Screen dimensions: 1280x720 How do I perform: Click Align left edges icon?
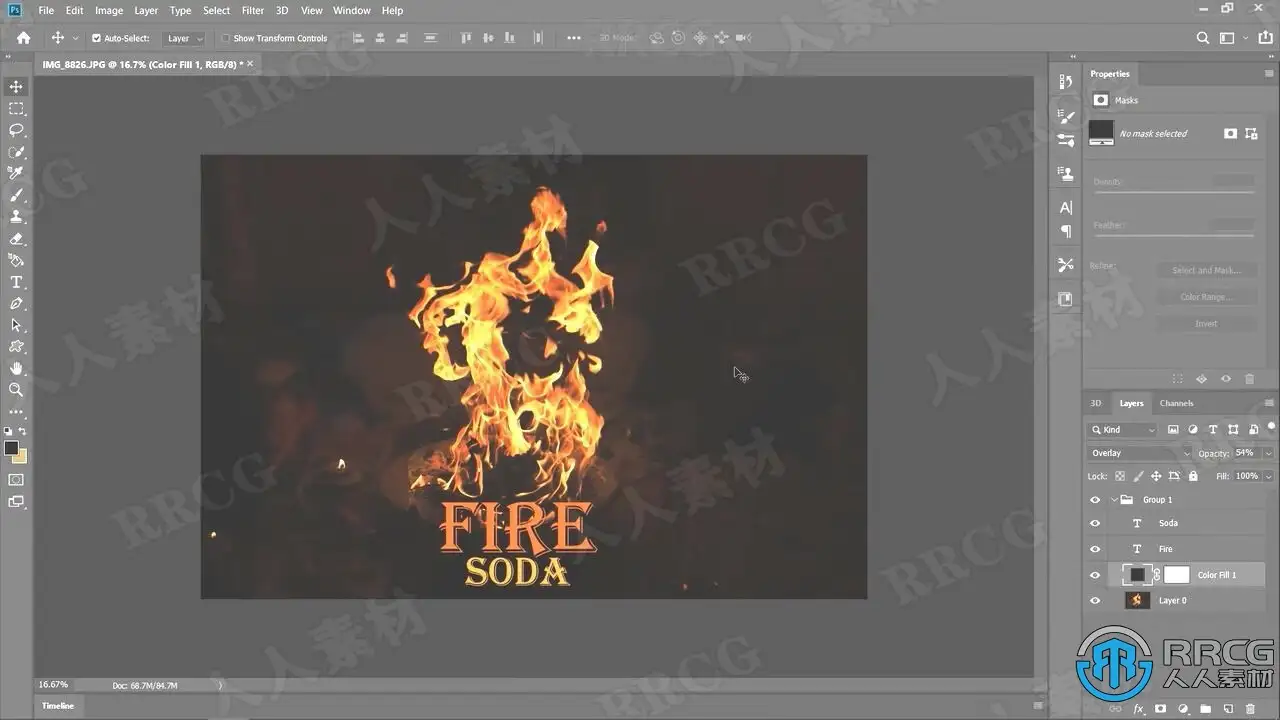coord(358,38)
